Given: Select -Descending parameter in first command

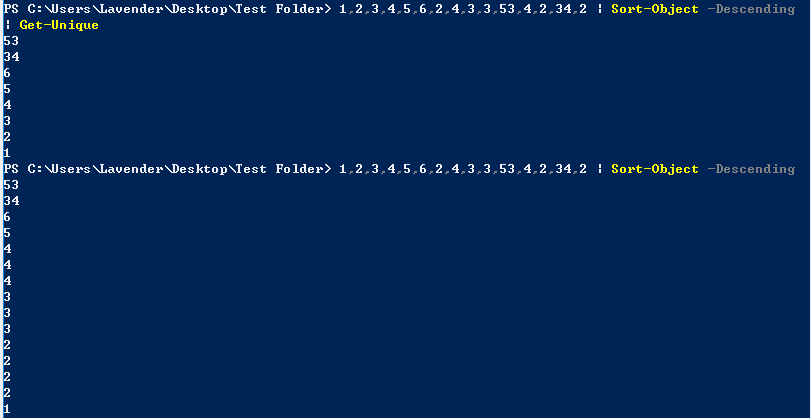Looking at the screenshot, I should pos(750,9).
